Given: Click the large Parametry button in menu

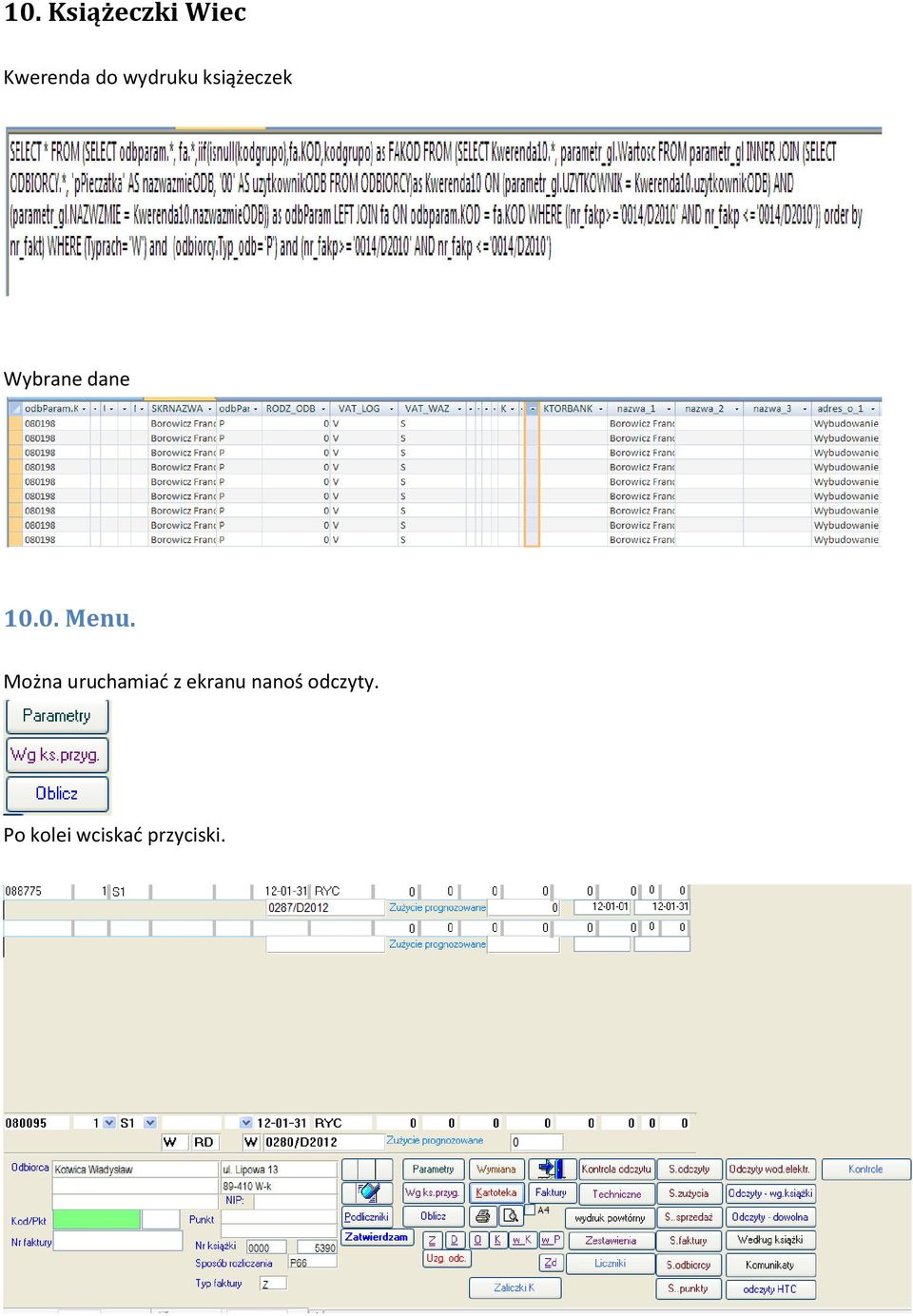Looking at the screenshot, I should point(57,716).
